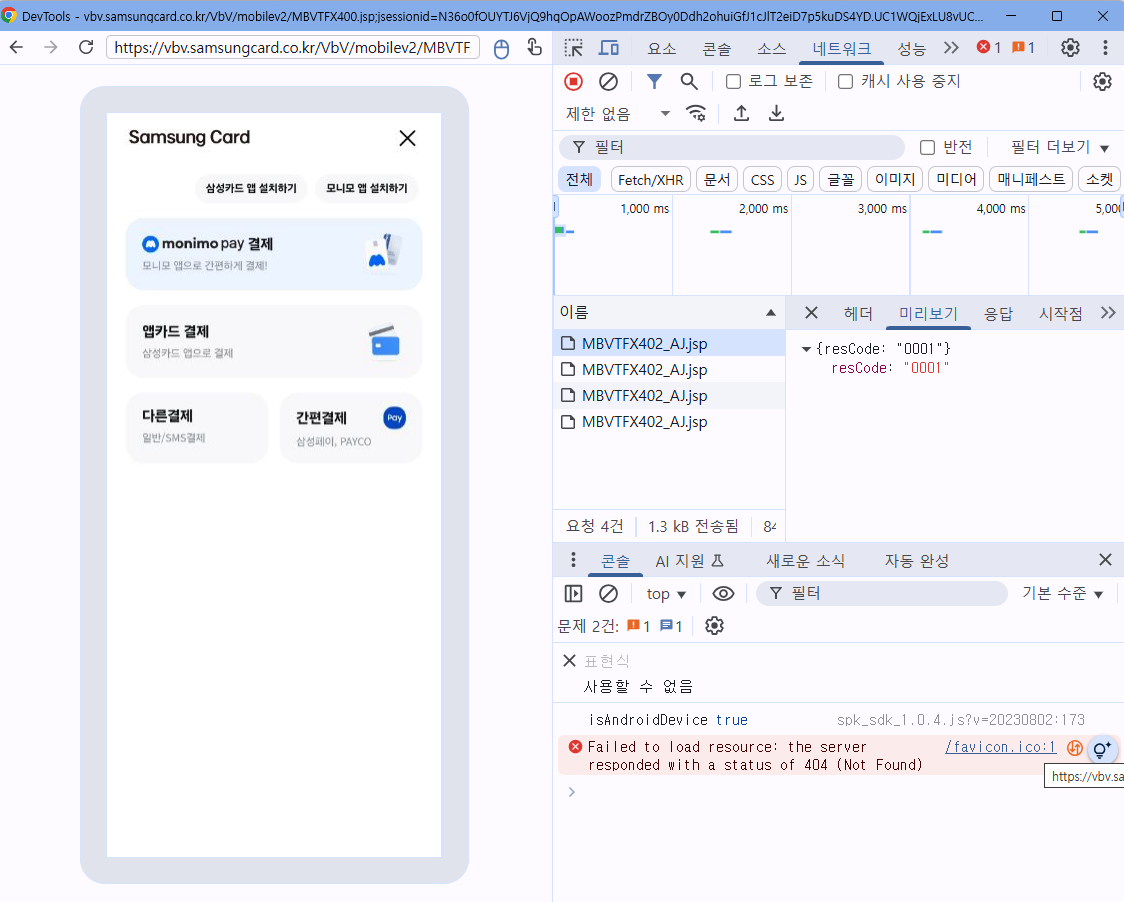Click the orange issues count badge
Image resolution: width=1124 pixels, height=902 pixels.
click(1023, 47)
